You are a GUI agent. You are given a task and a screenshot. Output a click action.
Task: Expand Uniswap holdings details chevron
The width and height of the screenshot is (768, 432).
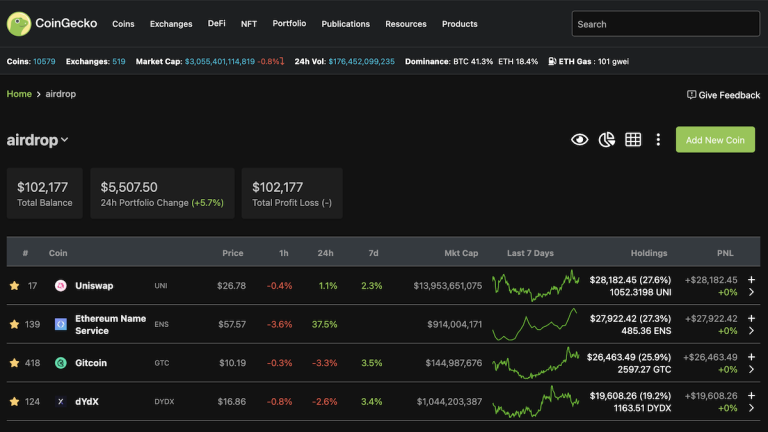click(751, 292)
